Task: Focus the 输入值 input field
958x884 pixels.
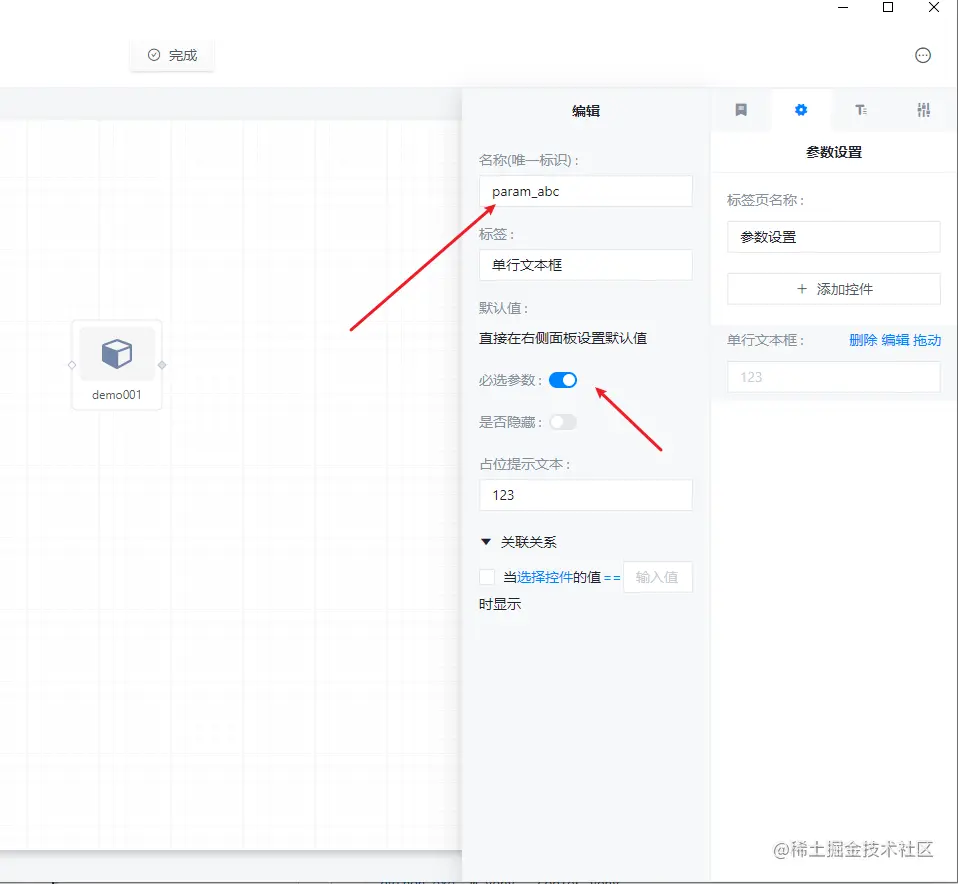Action: click(657, 577)
